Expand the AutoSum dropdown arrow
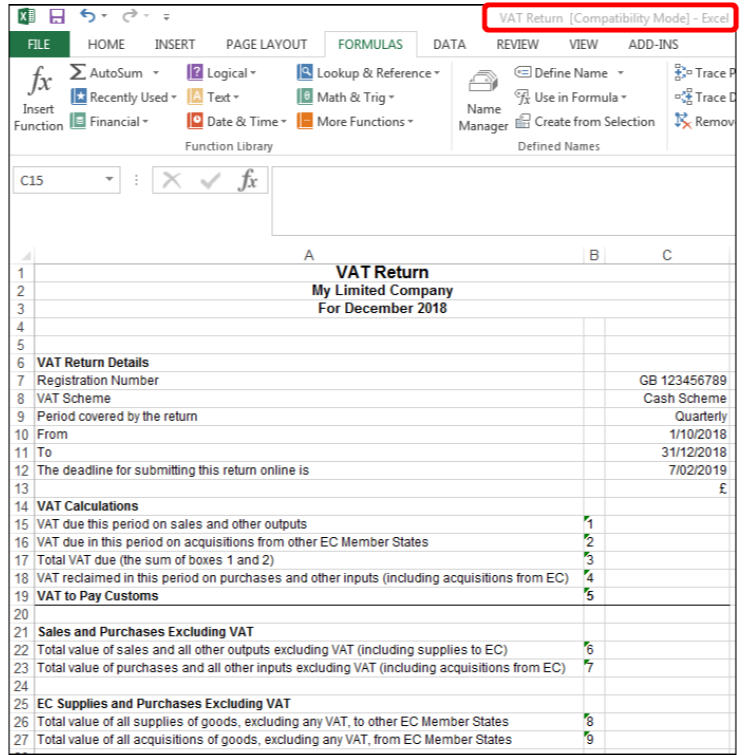747x755 pixels. pos(156,73)
